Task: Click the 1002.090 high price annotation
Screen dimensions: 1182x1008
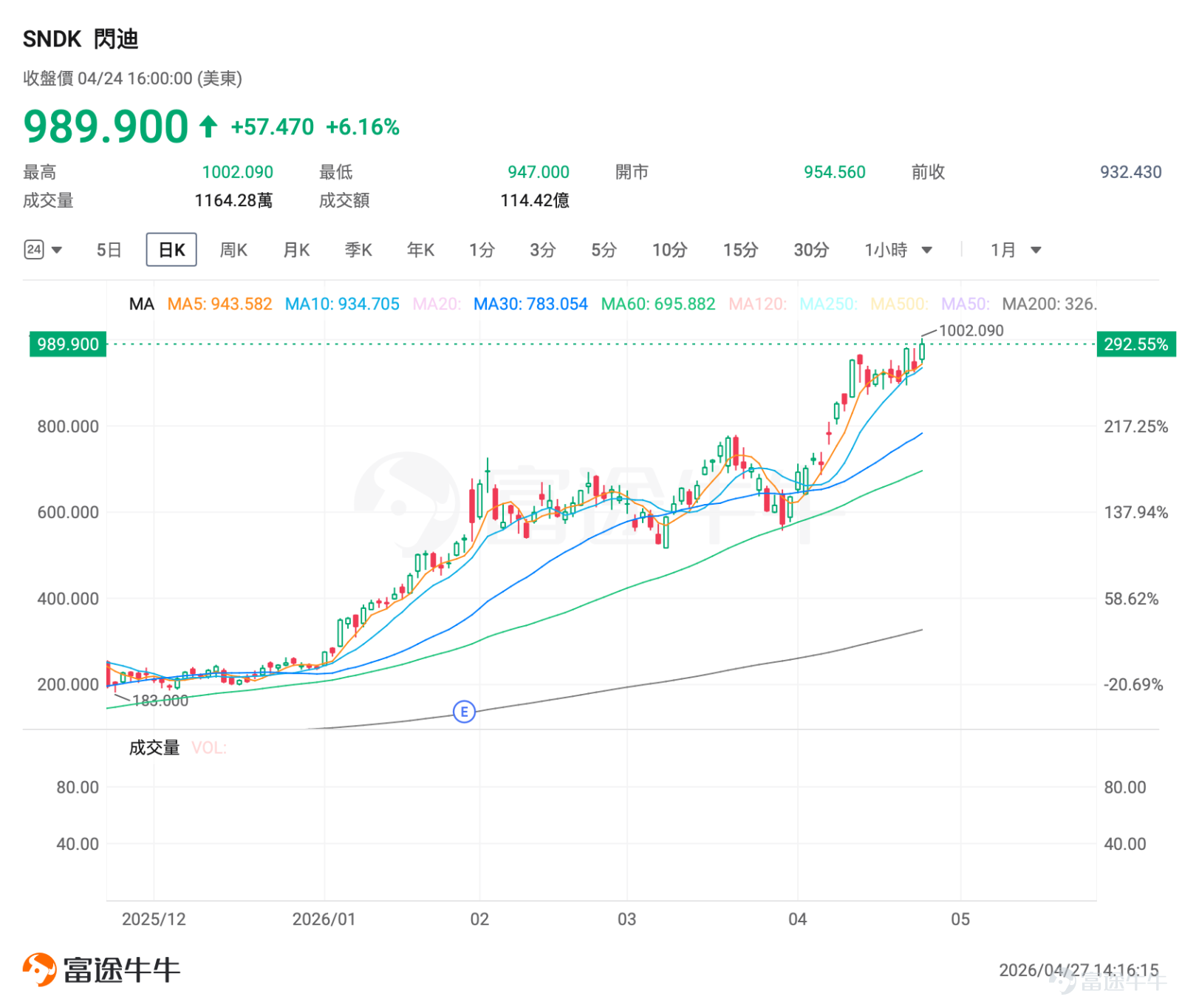Action: 971,330
